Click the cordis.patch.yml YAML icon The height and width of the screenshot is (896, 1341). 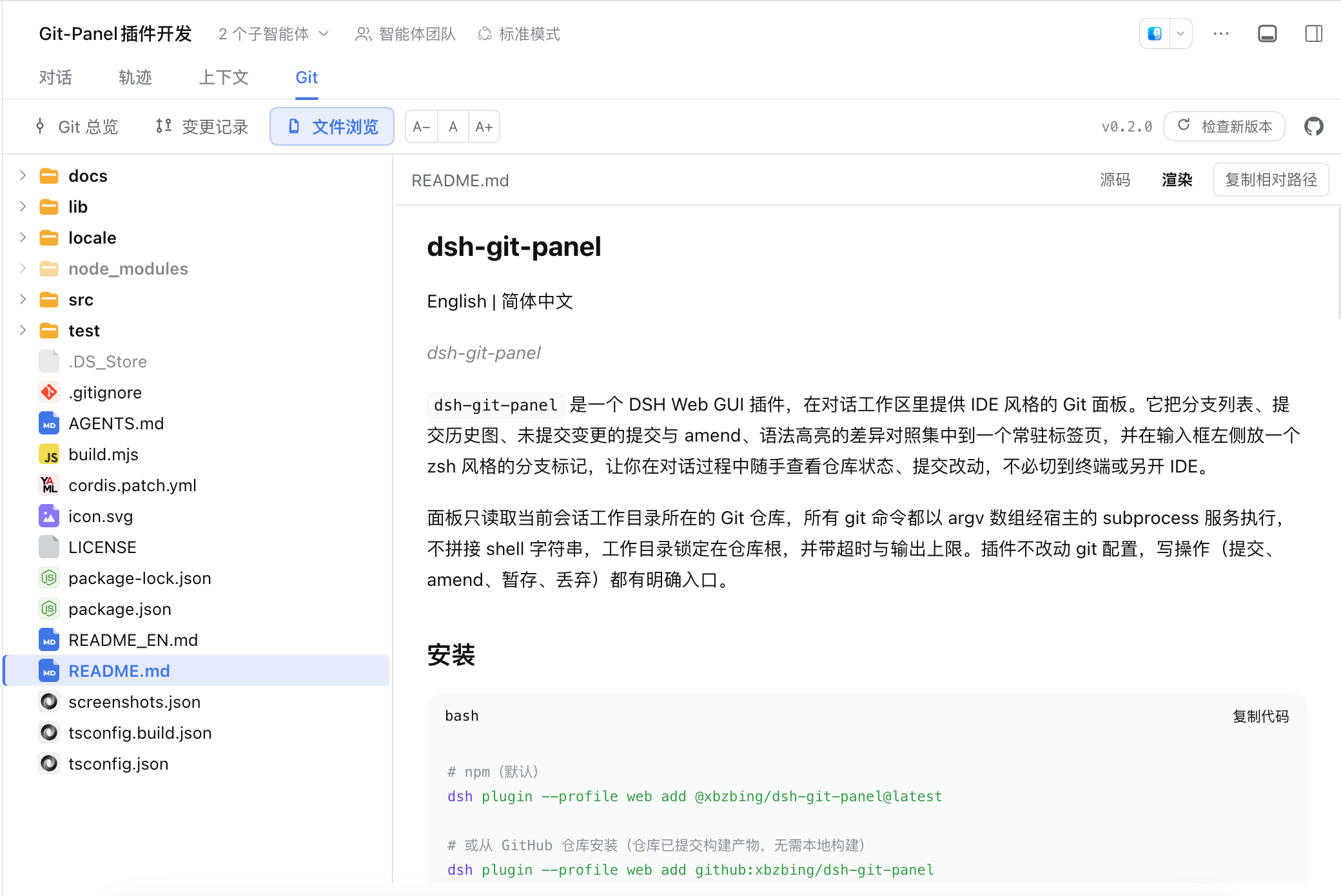pos(49,485)
